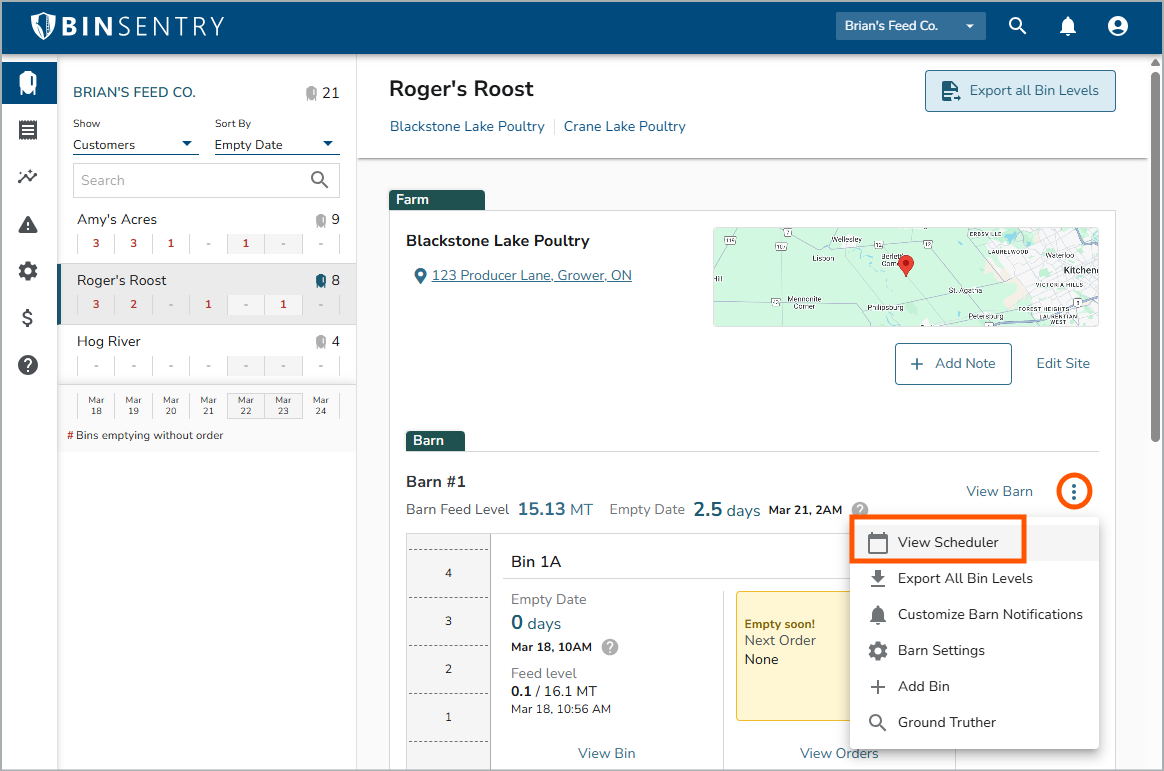Open the Sort By Empty Date dropdown
Screen dimensions: 1164x771
[x=277, y=145]
